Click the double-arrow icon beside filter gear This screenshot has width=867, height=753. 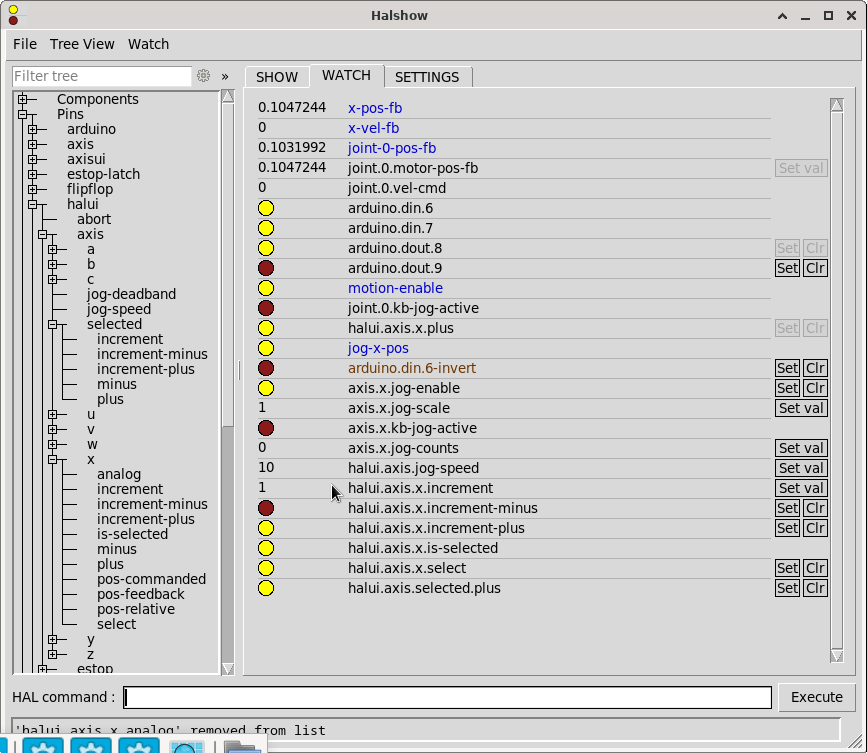225,77
